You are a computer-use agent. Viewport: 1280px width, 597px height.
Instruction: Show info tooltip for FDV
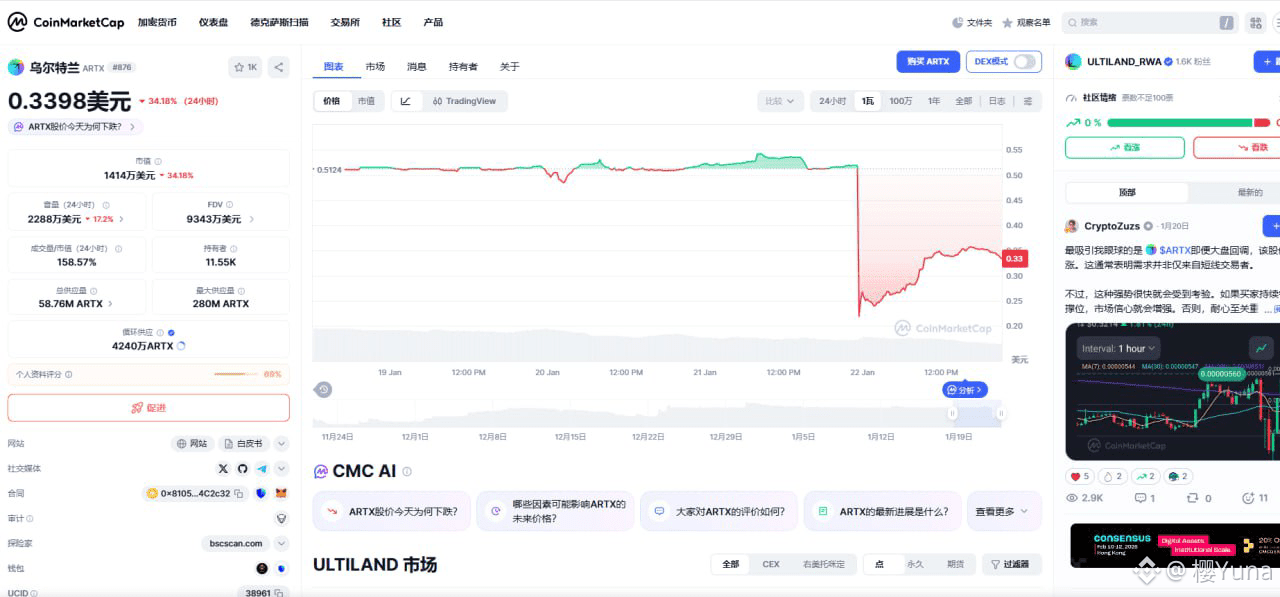(x=229, y=204)
